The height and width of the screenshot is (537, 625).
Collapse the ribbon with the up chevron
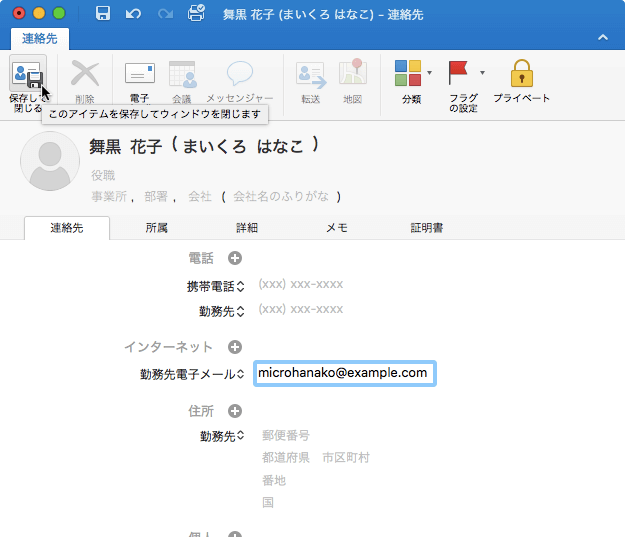603,37
